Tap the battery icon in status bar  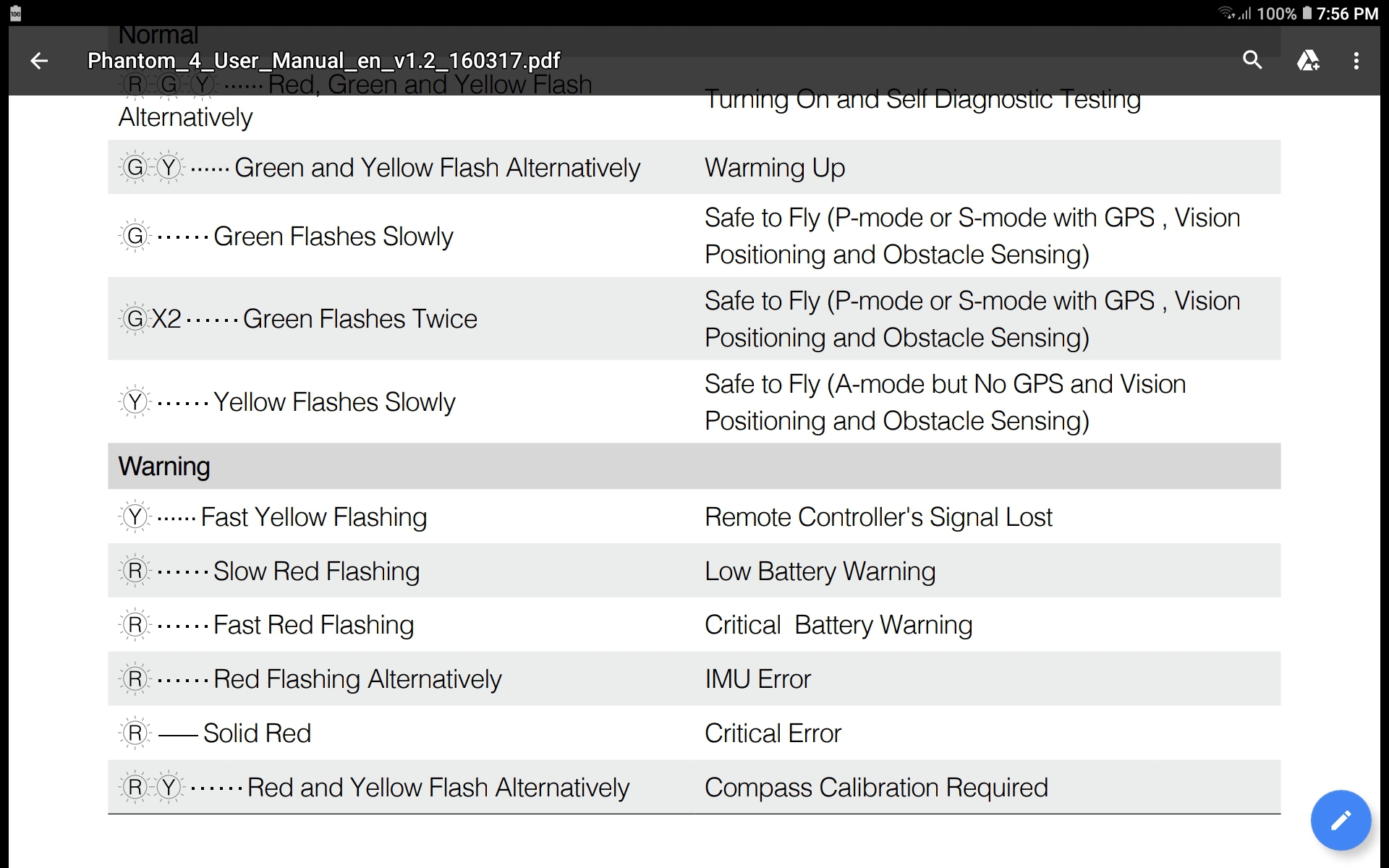point(1307,13)
